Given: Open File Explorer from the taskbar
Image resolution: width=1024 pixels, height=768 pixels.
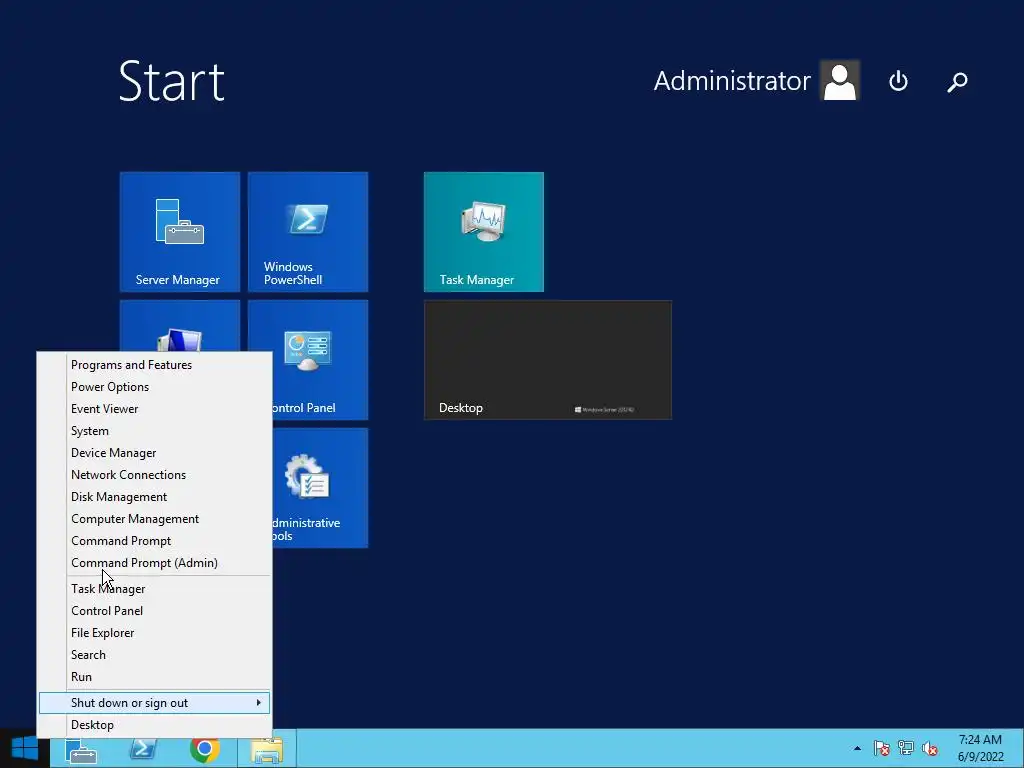Looking at the screenshot, I should 267,749.
